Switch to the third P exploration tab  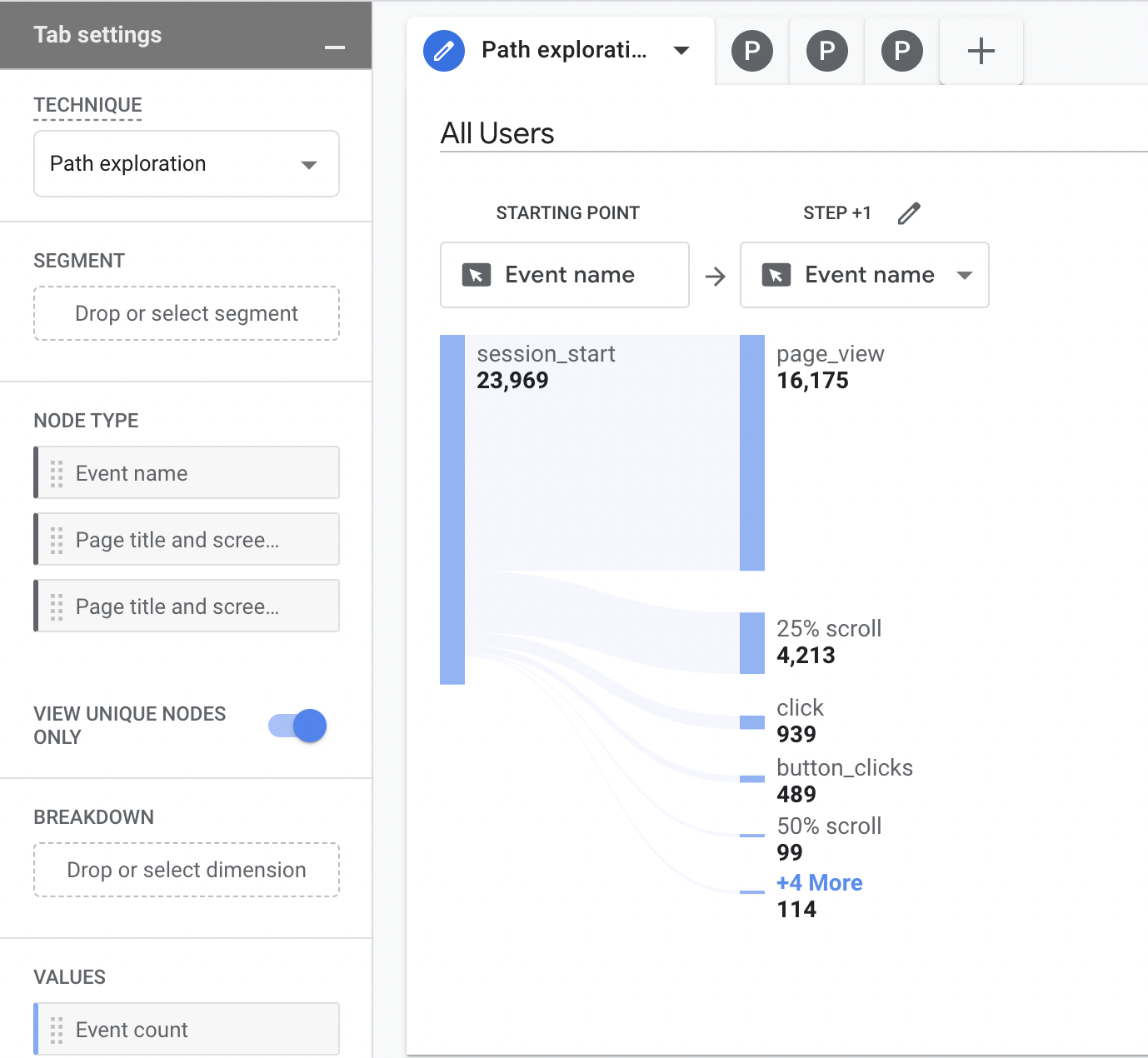pos(901,50)
